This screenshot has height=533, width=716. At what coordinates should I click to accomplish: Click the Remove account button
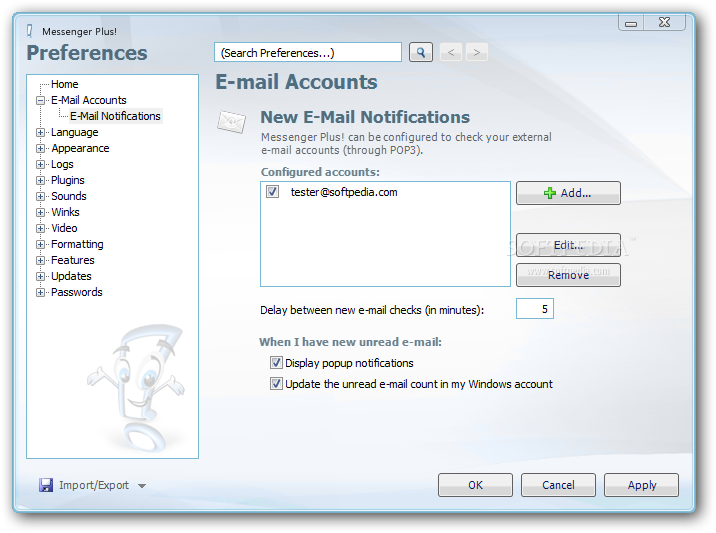(x=568, y=275)
